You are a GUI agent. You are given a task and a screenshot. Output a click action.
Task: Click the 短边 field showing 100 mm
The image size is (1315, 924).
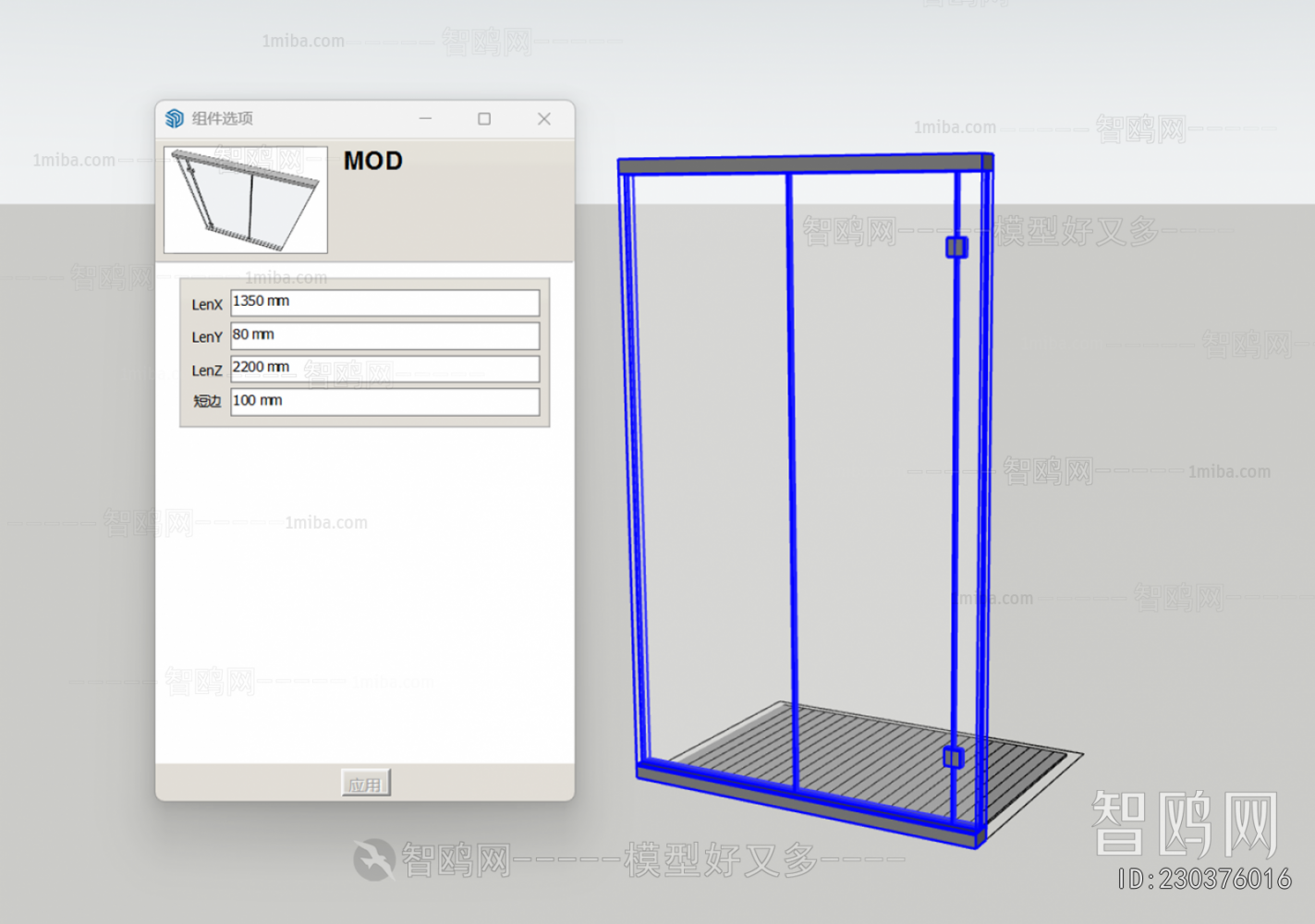[x=384, y=401]
